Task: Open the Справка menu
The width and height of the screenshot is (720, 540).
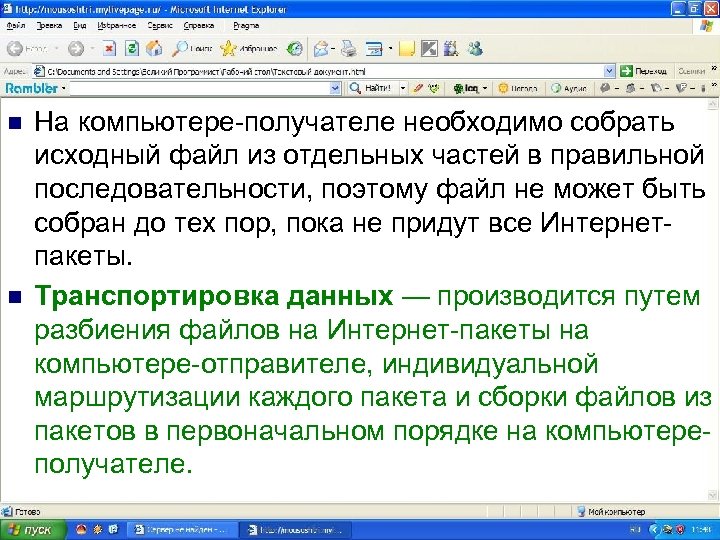Action: pos(199,26)
